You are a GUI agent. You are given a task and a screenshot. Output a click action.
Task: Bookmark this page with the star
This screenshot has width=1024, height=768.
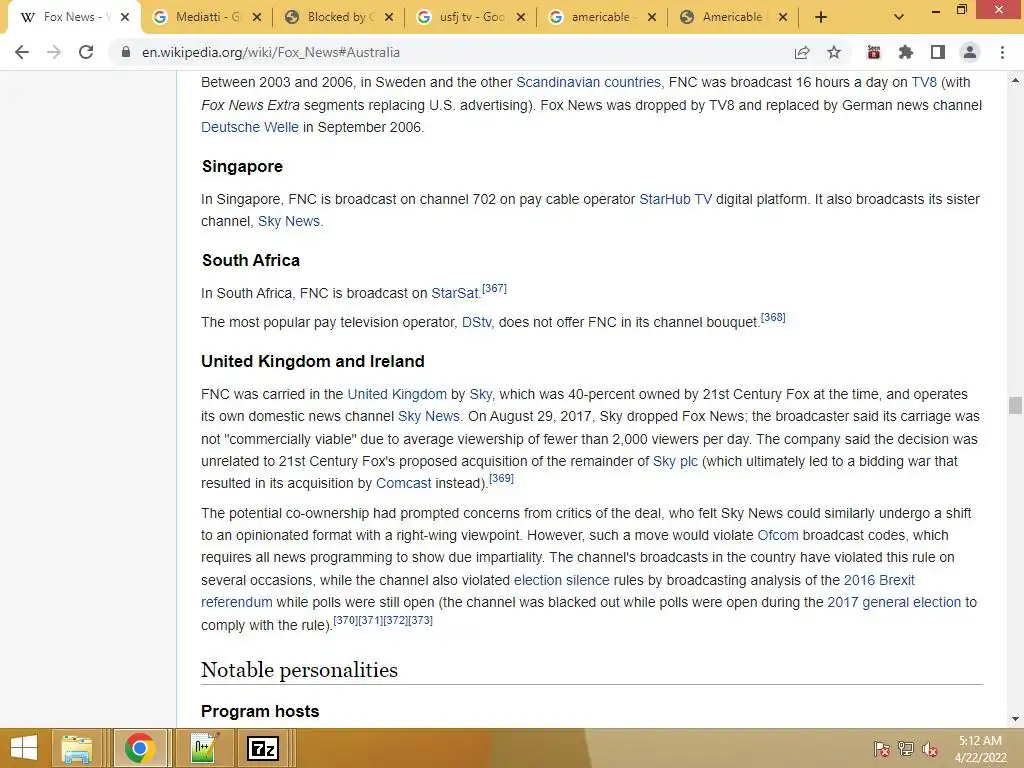click(x=834, y=52)
